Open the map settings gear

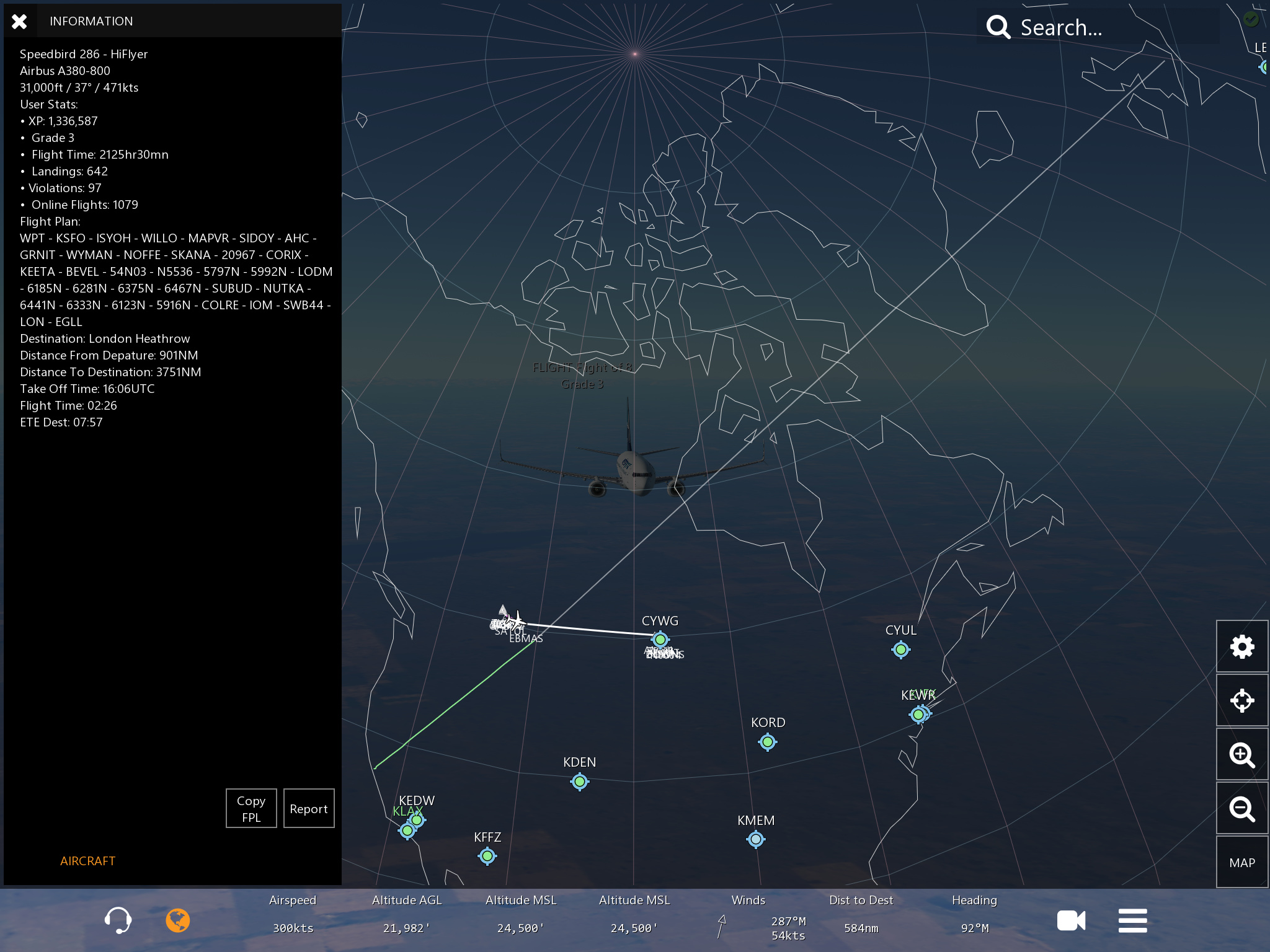(1241, 646)
